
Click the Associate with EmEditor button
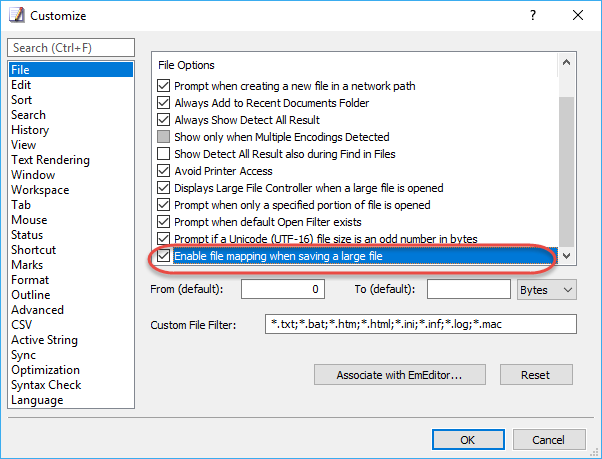[400, 375]
